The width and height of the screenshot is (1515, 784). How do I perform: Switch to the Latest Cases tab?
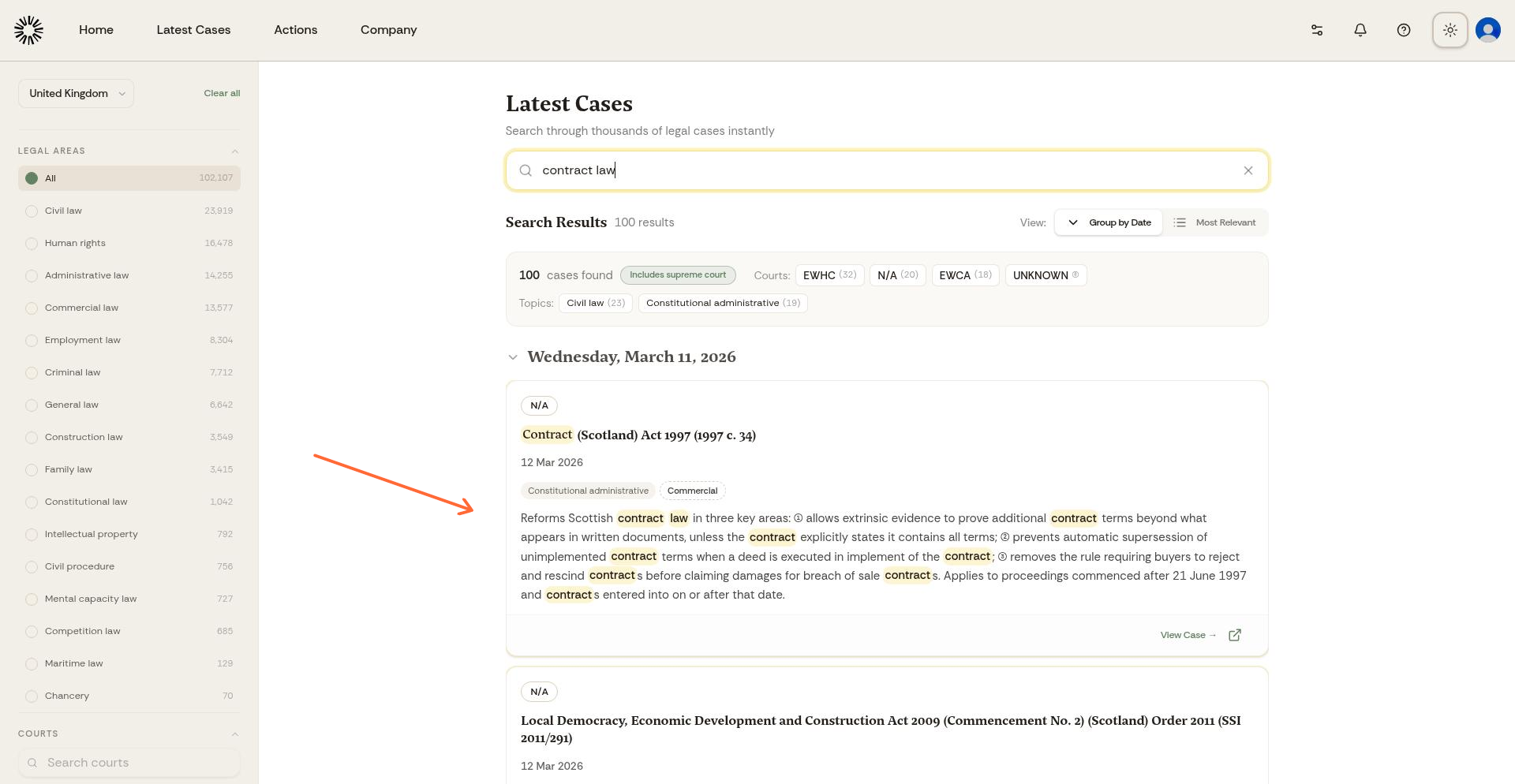193,30
